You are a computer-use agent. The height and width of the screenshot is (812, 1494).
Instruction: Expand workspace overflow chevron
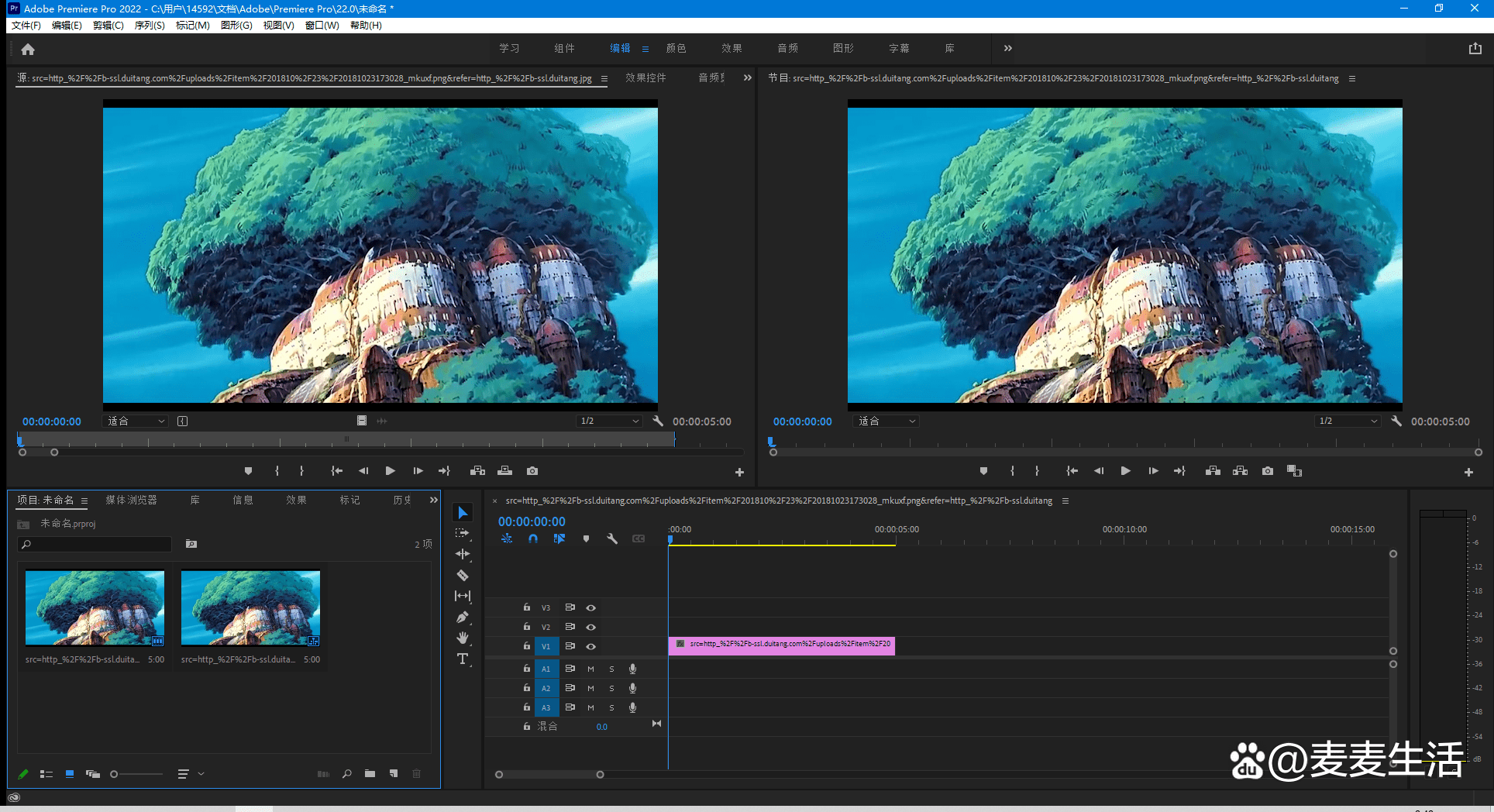click(x=1007, y=48)
